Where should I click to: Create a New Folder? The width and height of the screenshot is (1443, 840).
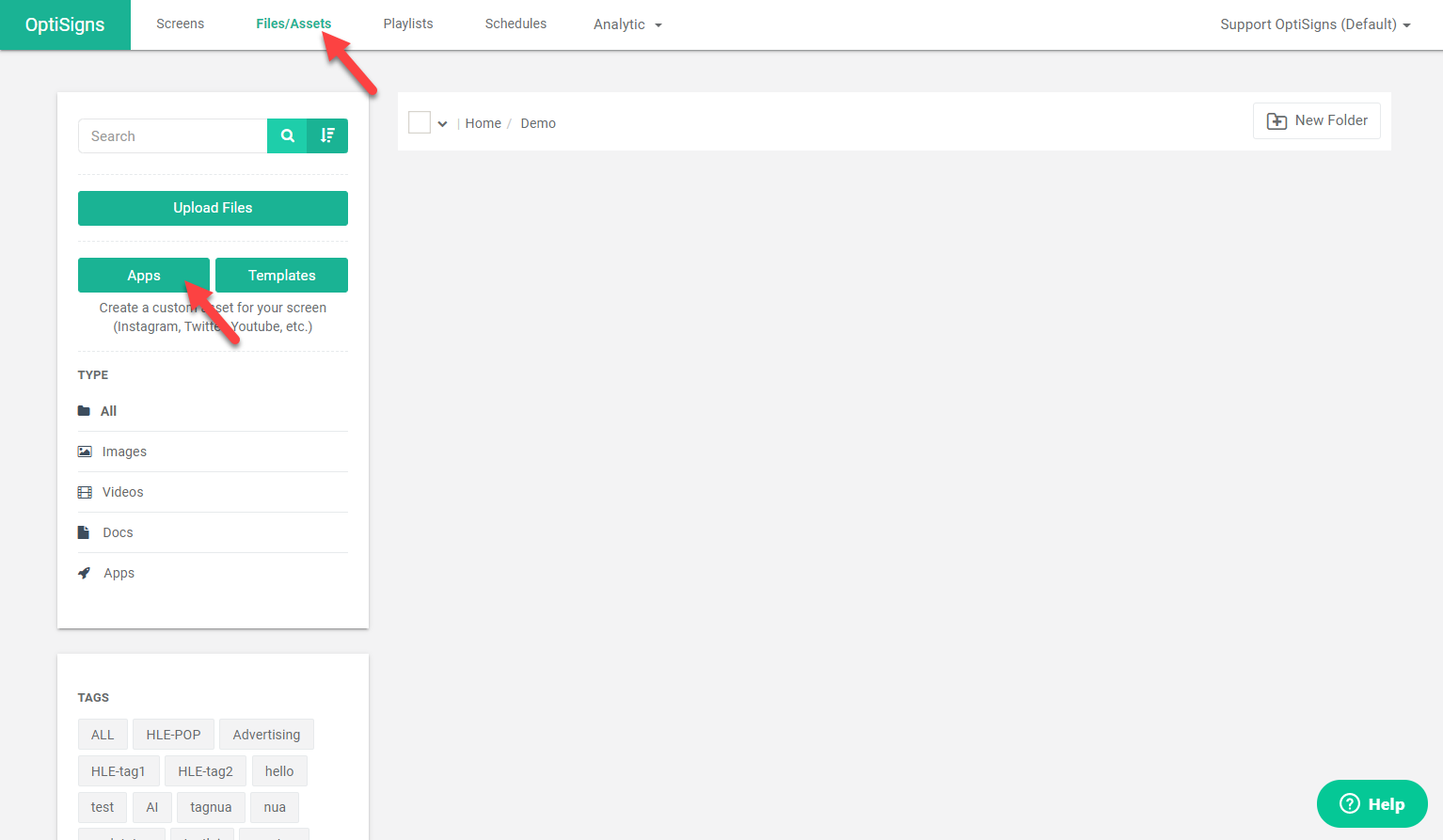click(x=1316, y=121)
